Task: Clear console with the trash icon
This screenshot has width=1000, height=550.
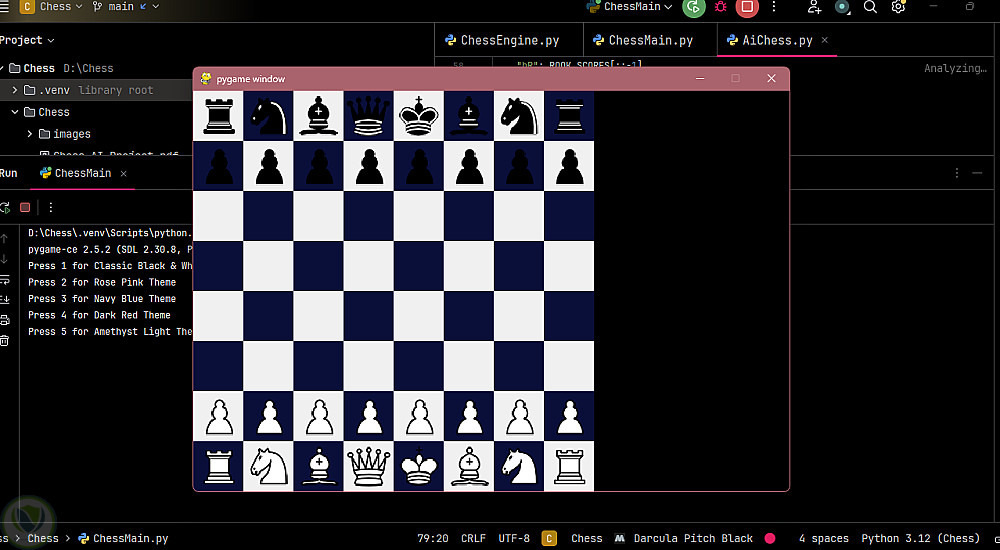Action: (4, 341)
